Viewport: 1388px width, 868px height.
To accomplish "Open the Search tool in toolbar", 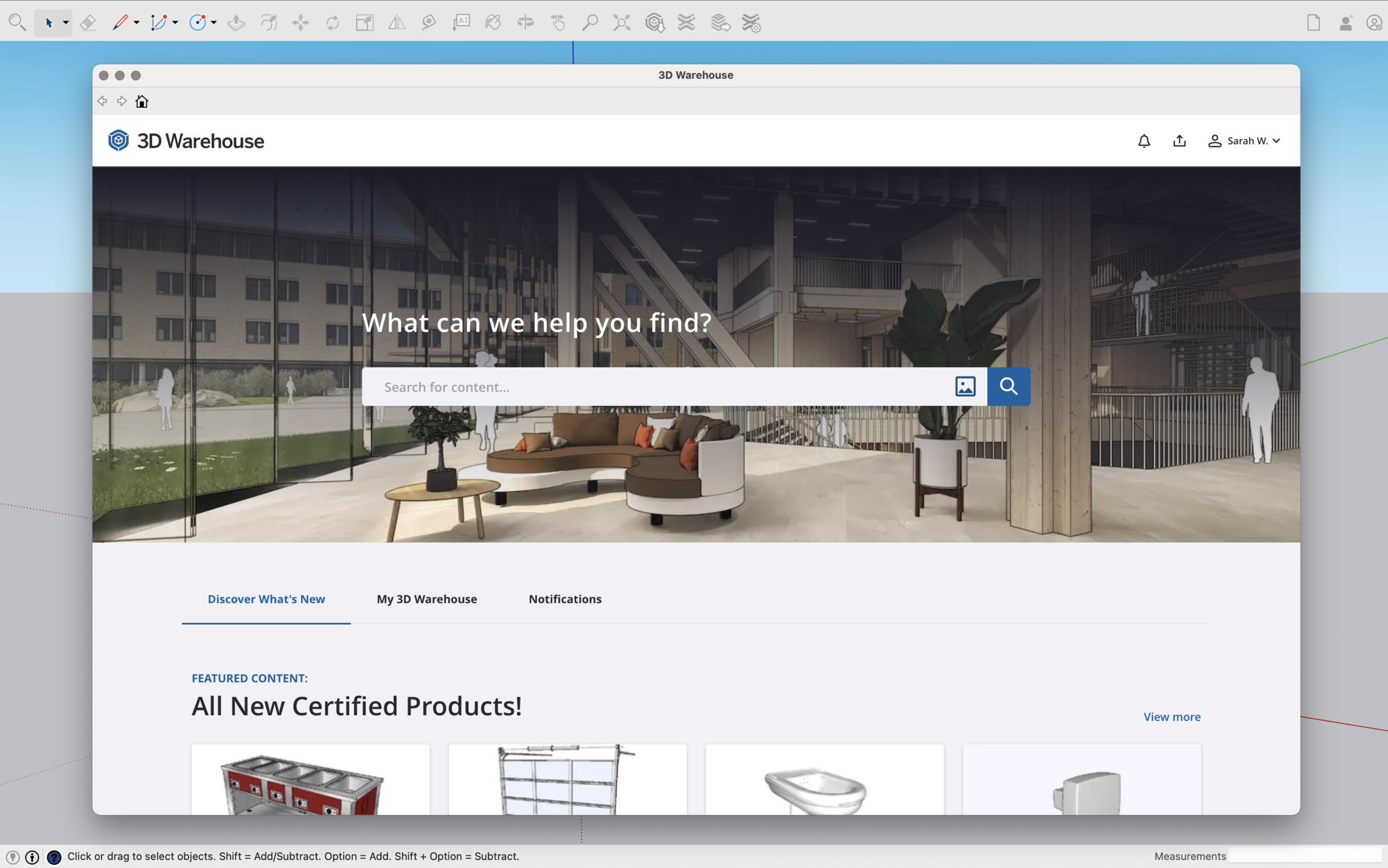I will click(17, 23).
